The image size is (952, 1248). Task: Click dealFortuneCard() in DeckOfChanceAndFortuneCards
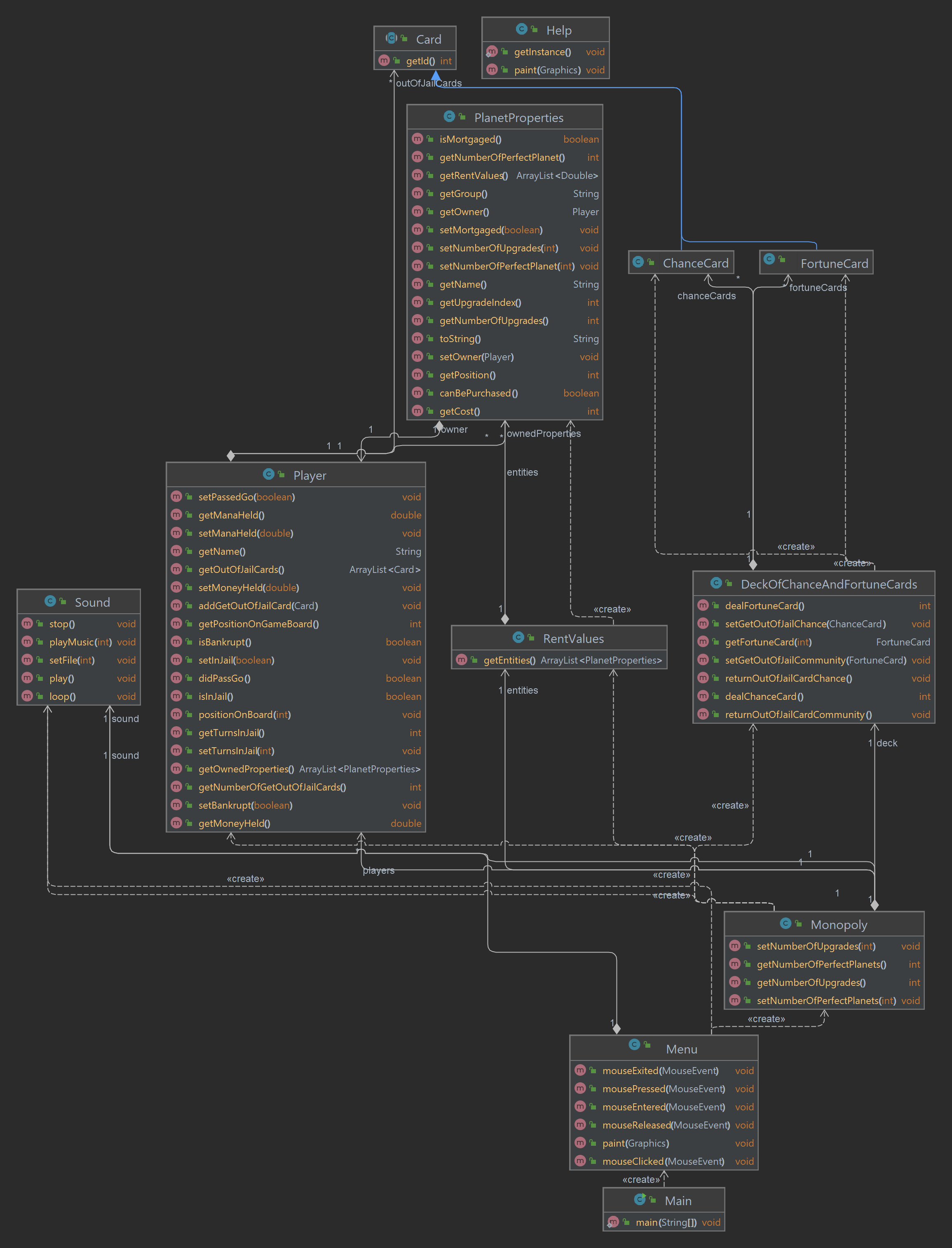point(764,606)
